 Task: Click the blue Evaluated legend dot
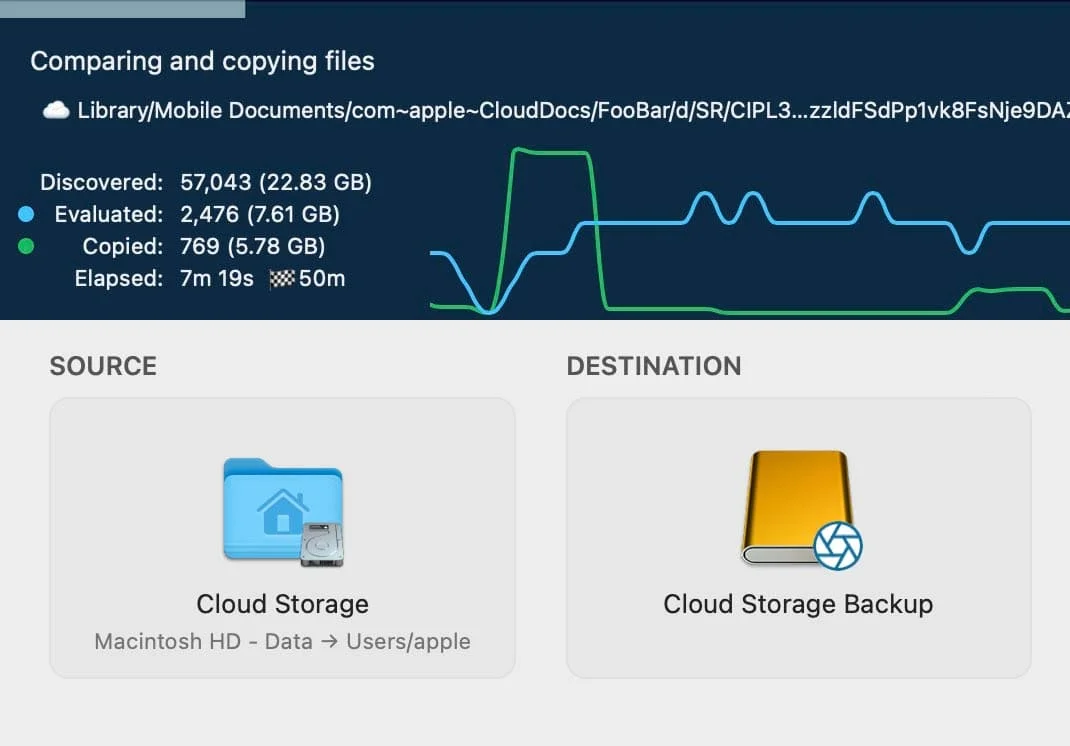click(x=26, y=214)
